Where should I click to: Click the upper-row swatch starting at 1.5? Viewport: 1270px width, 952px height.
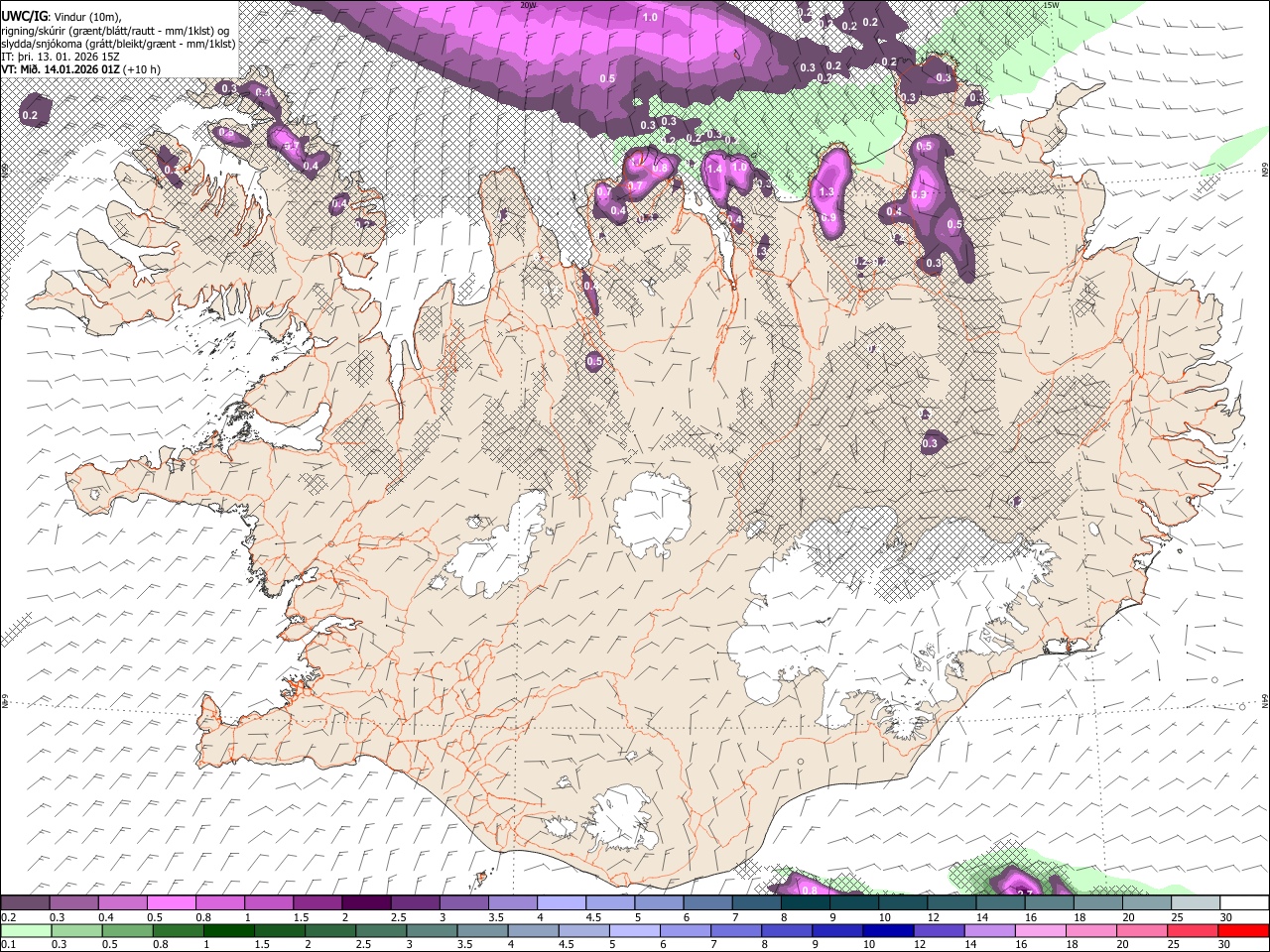(x=317, y=902)
